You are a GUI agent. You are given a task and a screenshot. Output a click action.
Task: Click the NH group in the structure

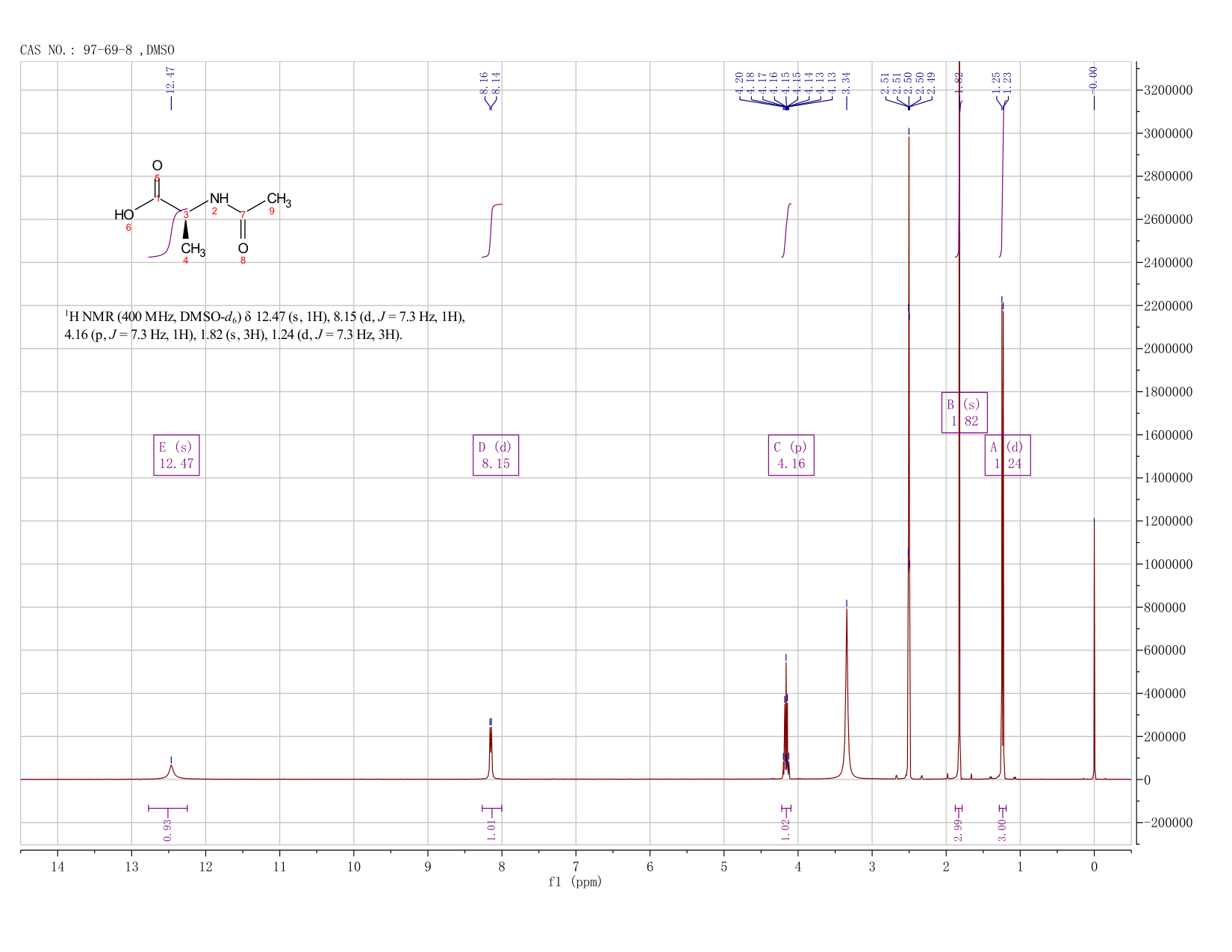tap(219, 199)
